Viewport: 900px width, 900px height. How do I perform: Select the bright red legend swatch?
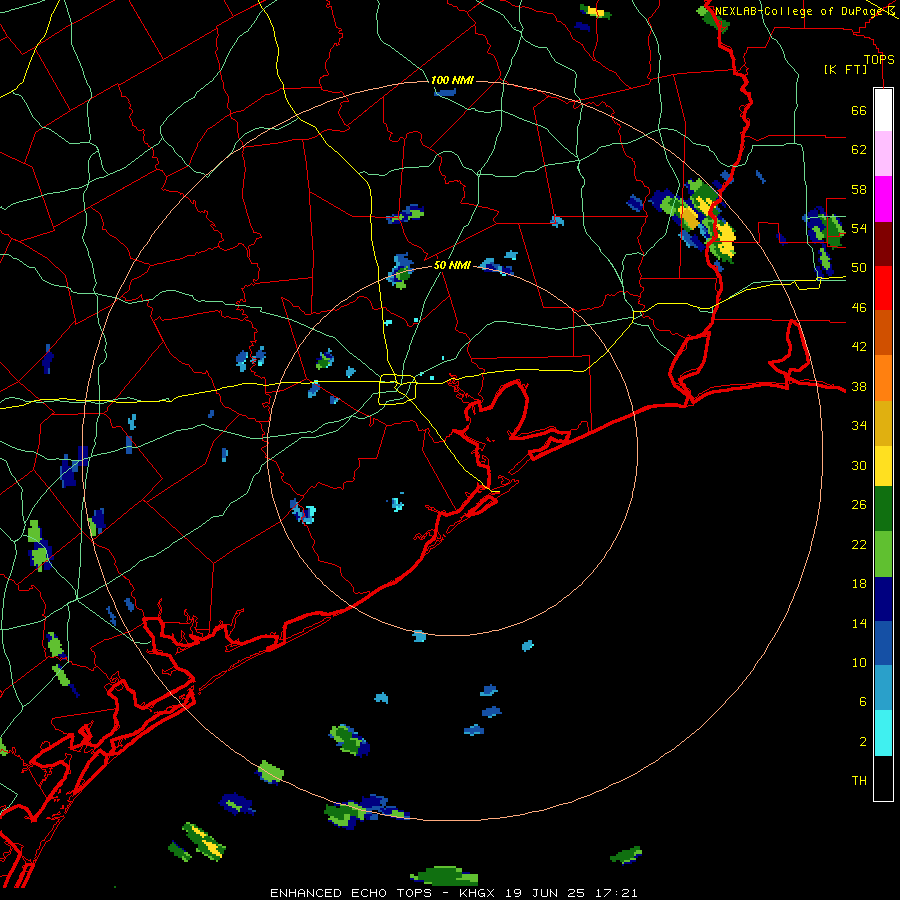pos(883,288)
